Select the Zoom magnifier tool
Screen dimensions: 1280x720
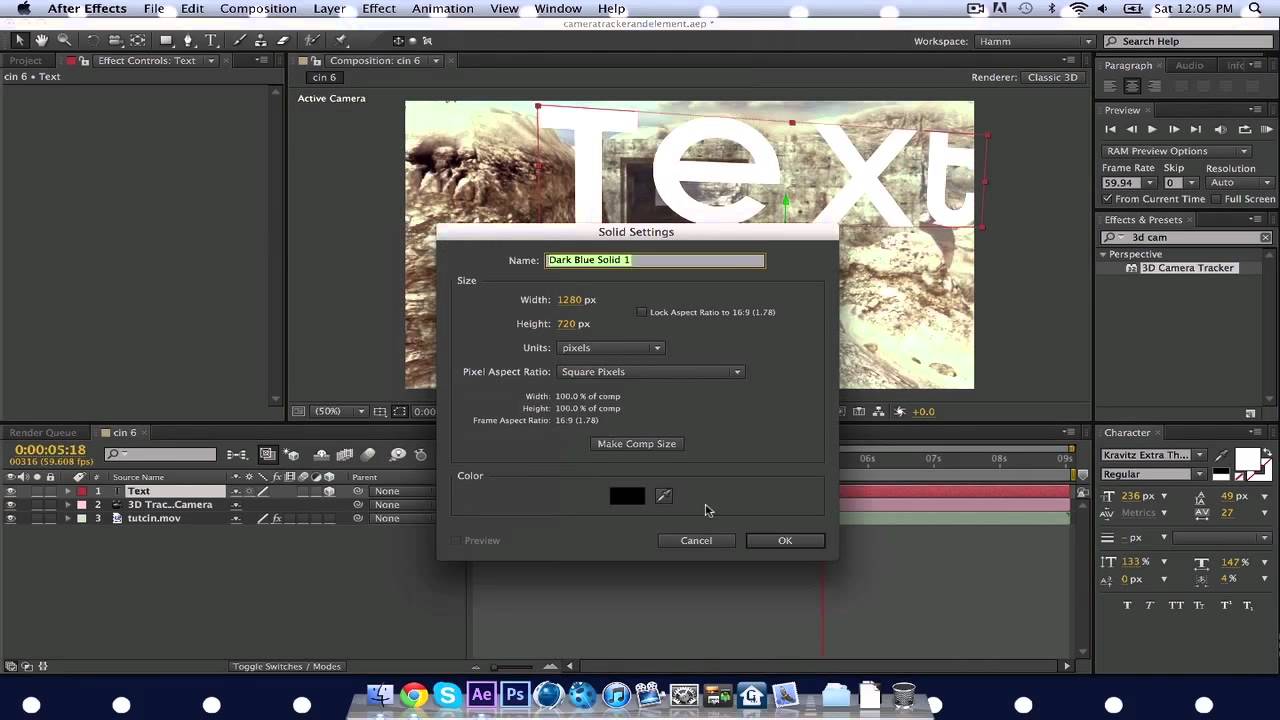64,40
